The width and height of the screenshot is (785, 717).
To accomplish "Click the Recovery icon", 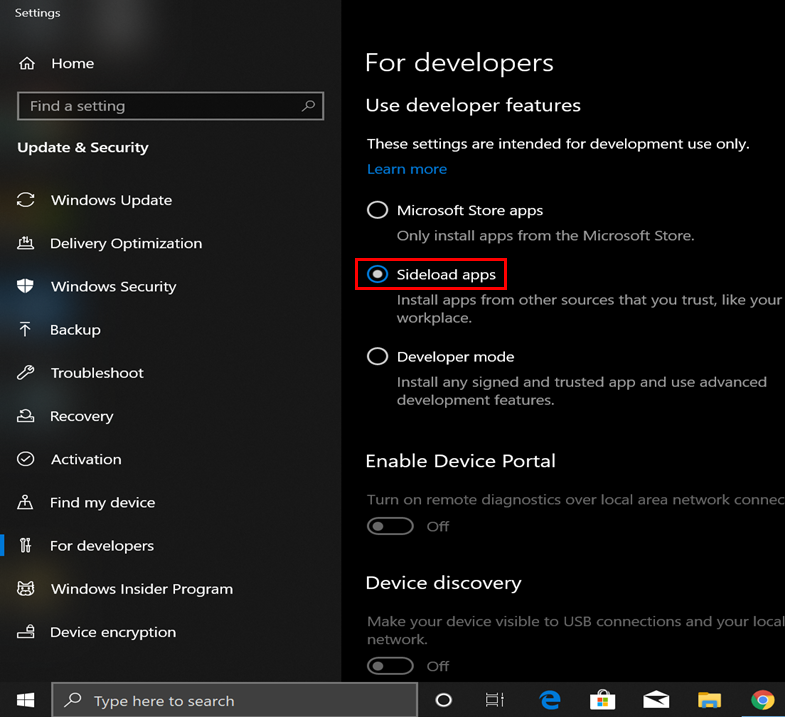I will (x=26, y=416).
